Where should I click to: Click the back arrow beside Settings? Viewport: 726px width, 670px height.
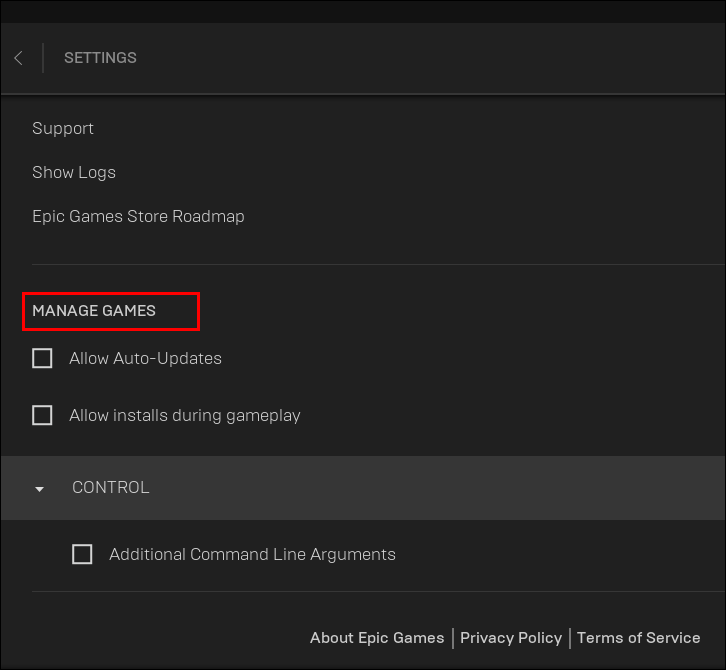tap(18, 58)
